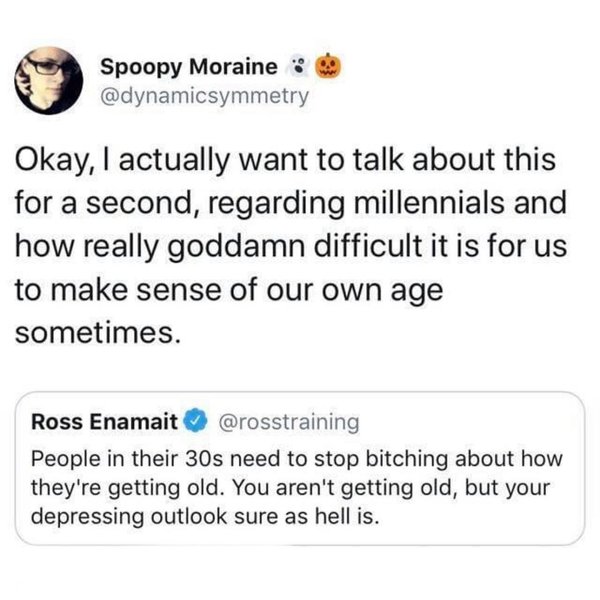Open the Spoopy Moraine display name
Screen dimensions: 600x600
190,68
